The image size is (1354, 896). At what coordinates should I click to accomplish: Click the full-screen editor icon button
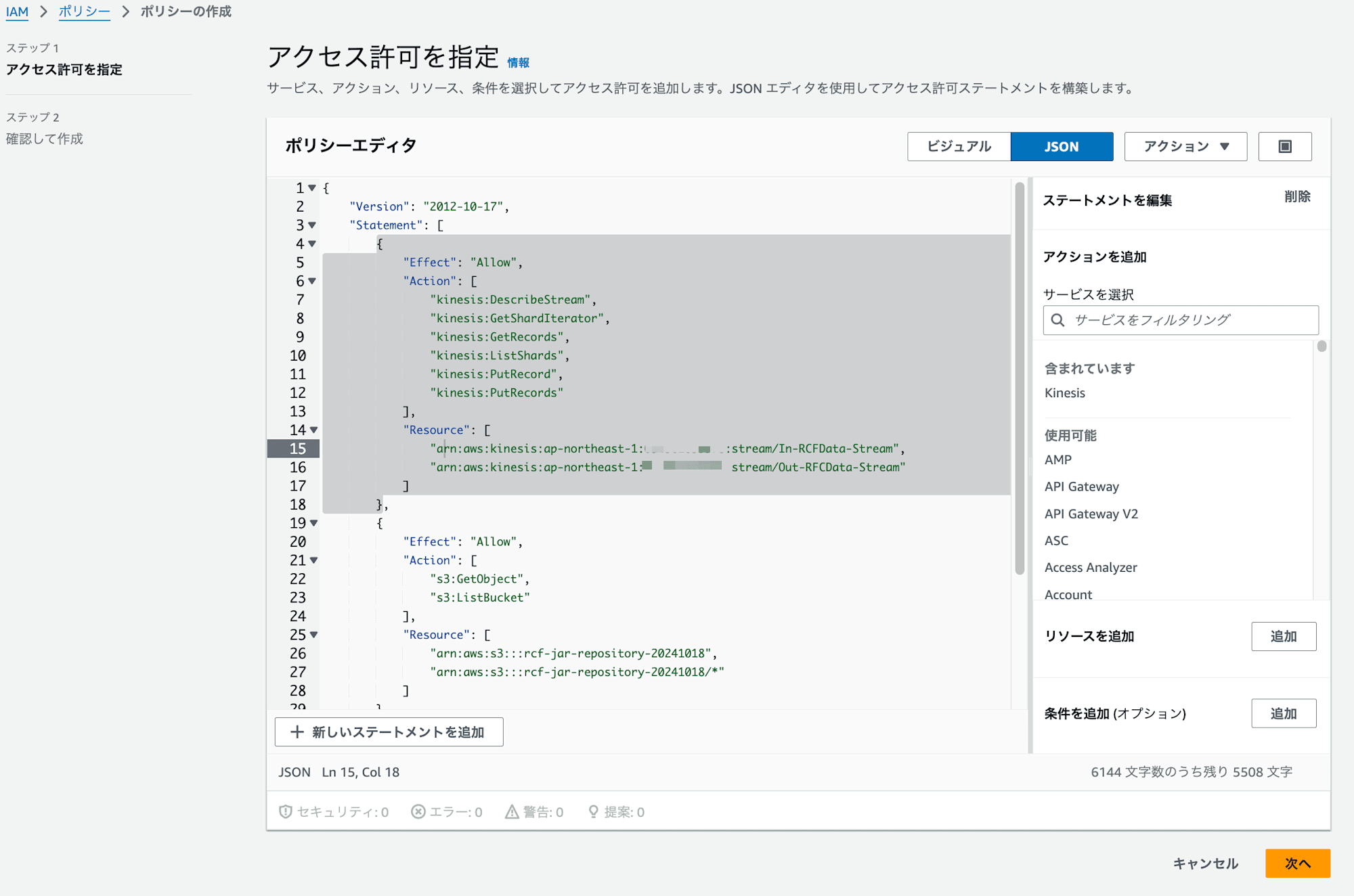(1284, 146)
